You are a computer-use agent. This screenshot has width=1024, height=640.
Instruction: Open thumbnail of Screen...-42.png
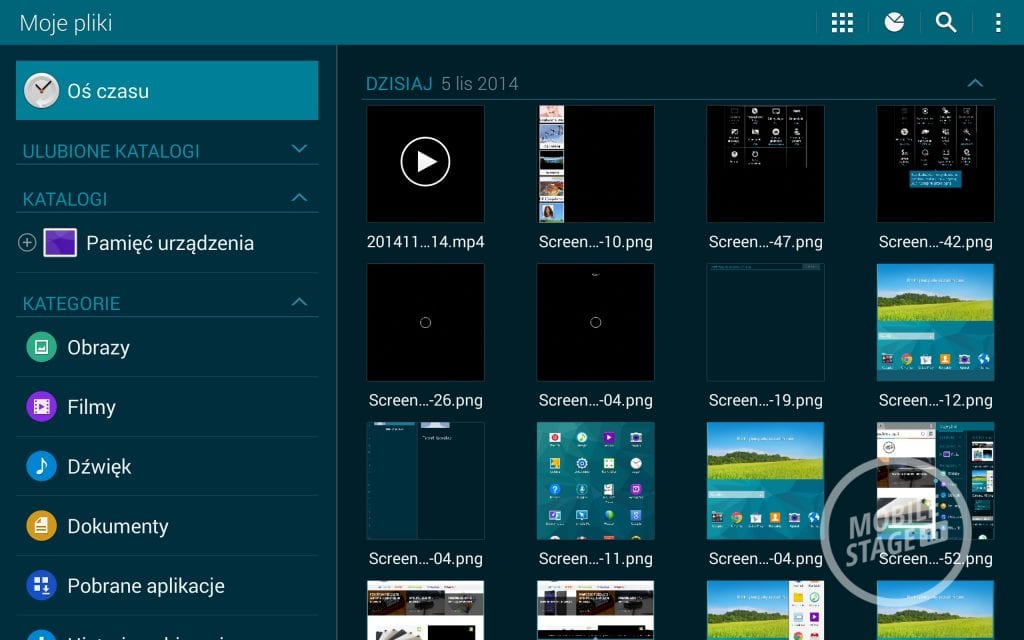(935, 164)
